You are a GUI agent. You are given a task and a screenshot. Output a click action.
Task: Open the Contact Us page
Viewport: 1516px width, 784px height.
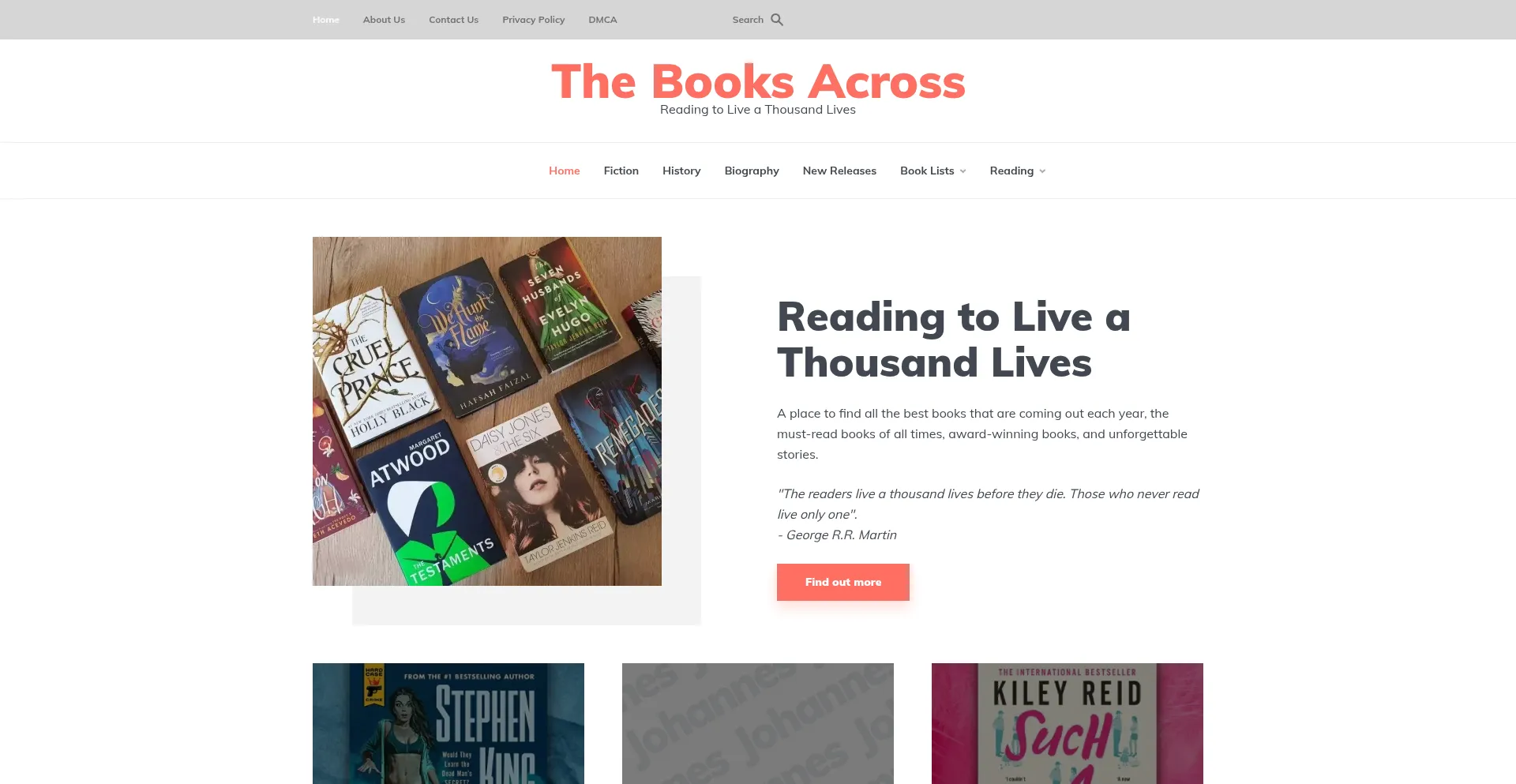[x=453, y=20]
